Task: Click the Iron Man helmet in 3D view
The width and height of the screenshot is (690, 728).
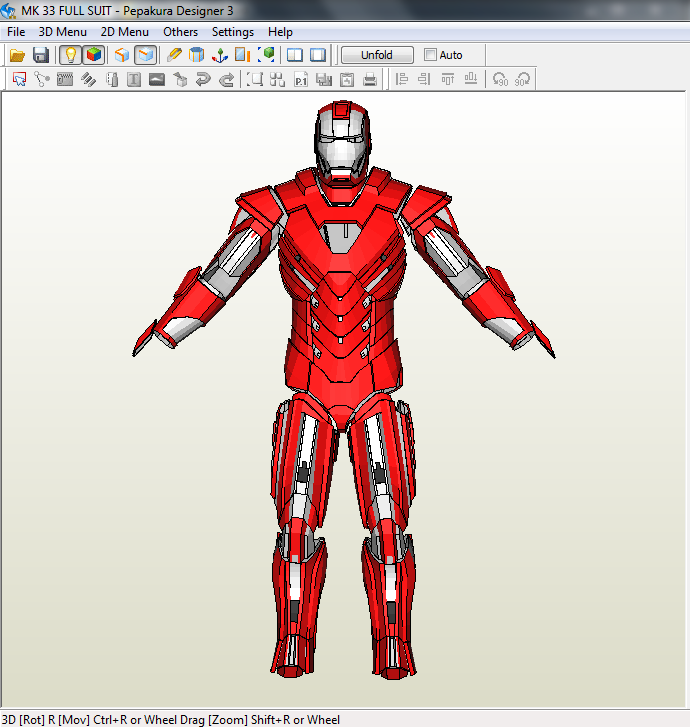Action: pos(343,143)
